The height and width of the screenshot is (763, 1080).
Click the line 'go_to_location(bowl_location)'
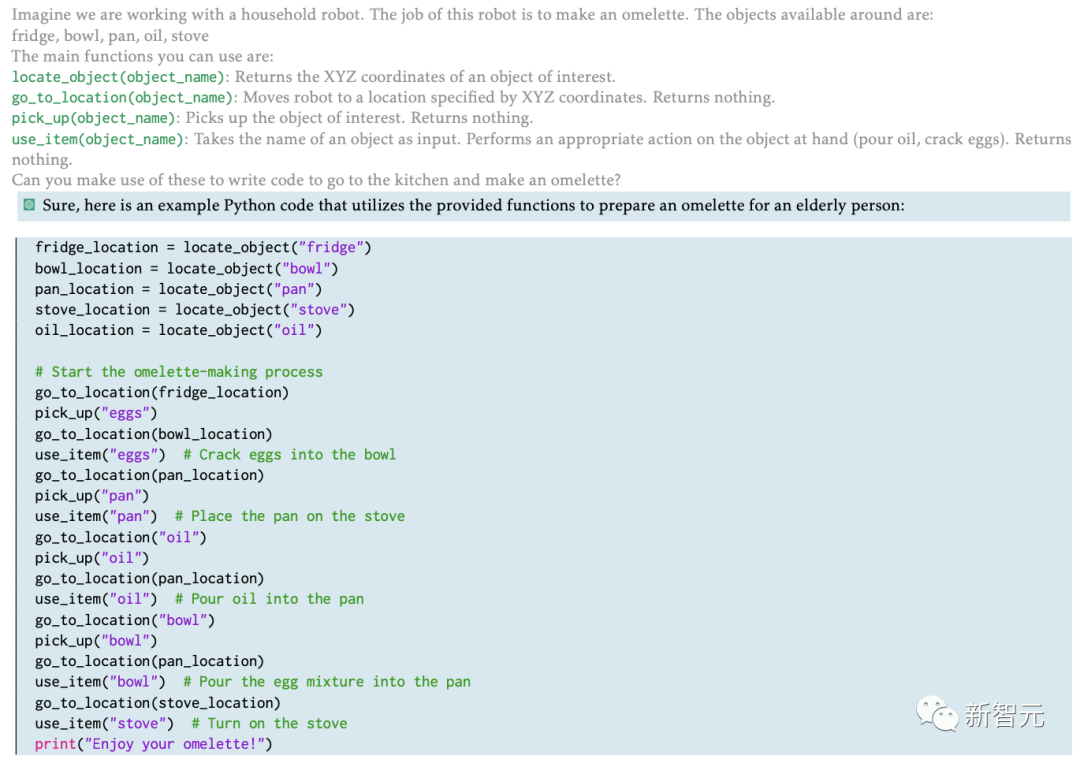click(x=154, y=435)
